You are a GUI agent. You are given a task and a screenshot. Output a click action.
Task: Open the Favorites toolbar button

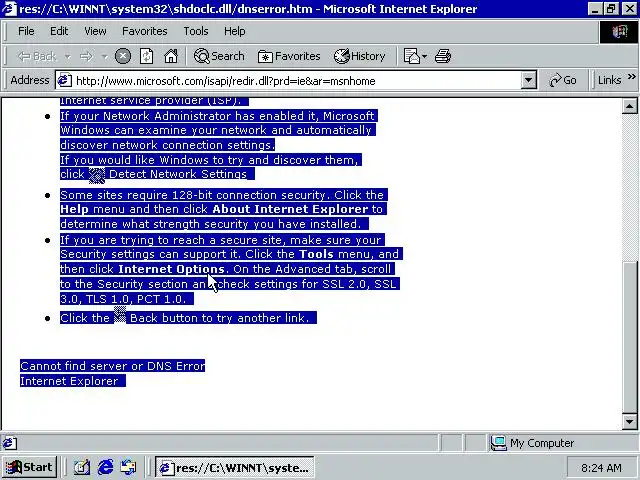coord(289,56)
